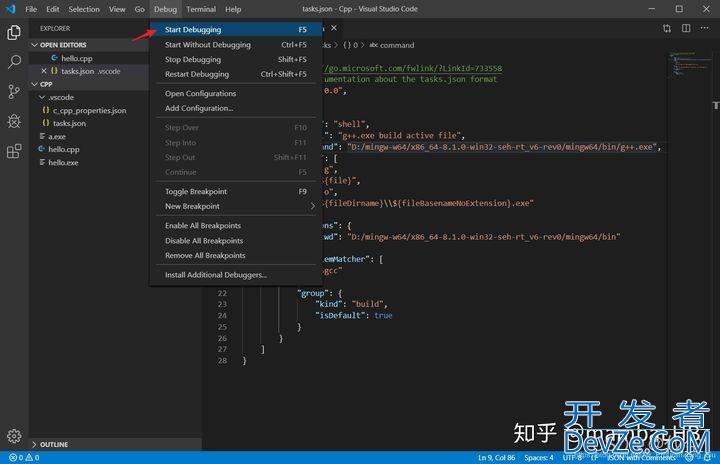Choose Enable All Breakpoints
720x464 pixels.
pyautogui.click(x=236, y=226)
